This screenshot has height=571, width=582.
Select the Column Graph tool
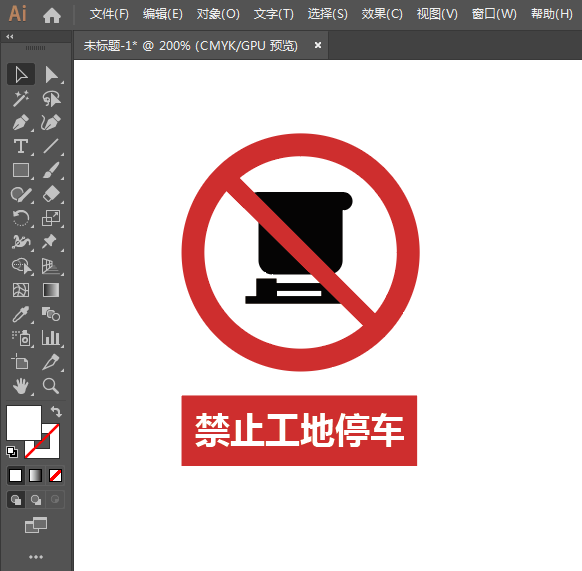click(51, 338)
